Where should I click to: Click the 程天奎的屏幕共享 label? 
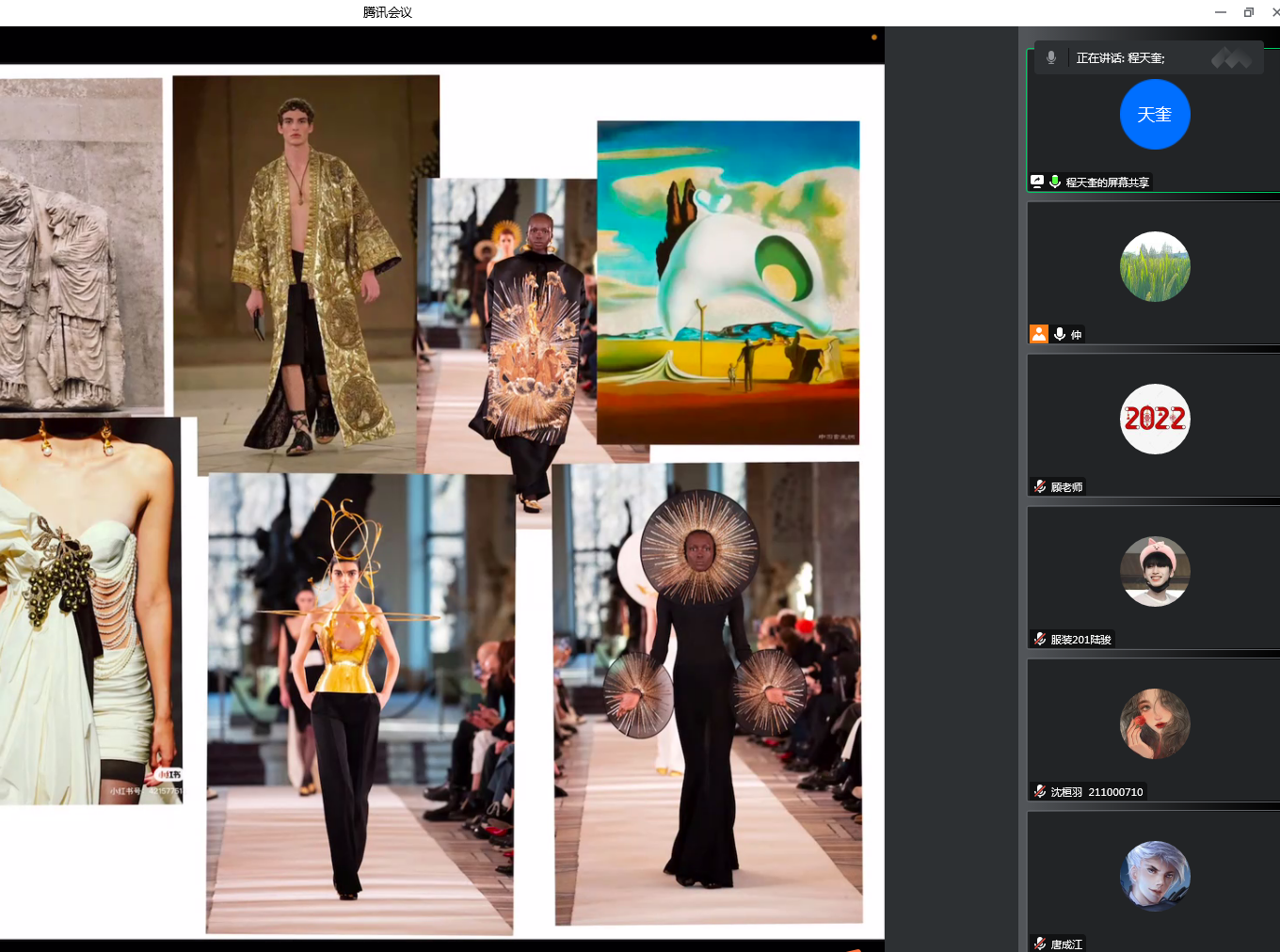point(1107,182)
